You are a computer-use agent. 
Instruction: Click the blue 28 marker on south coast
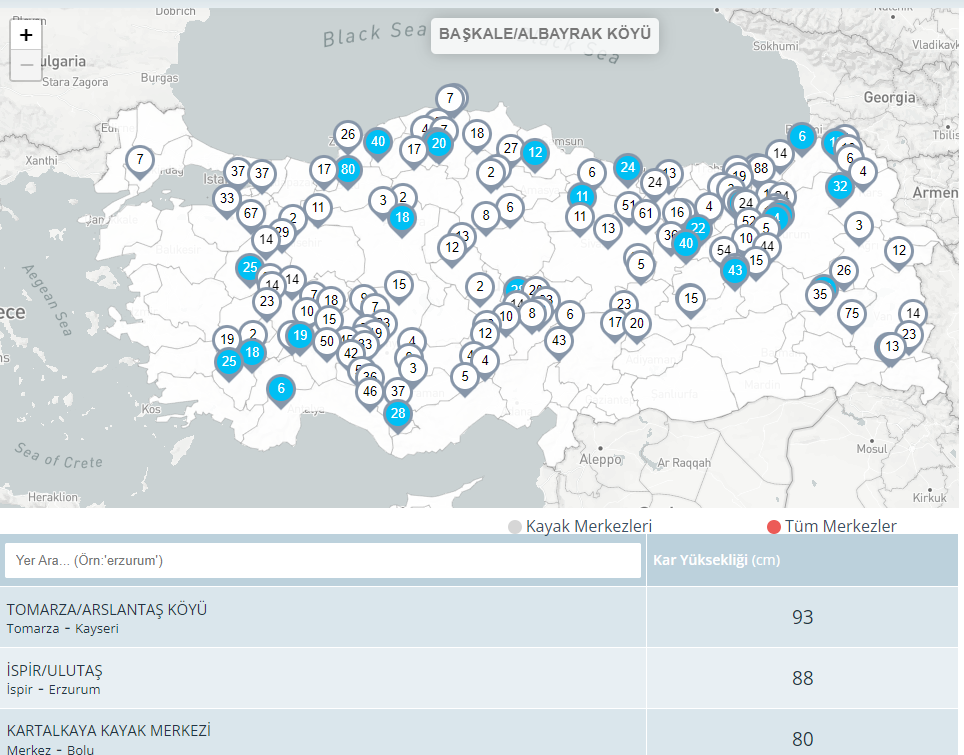click(398, 414)
